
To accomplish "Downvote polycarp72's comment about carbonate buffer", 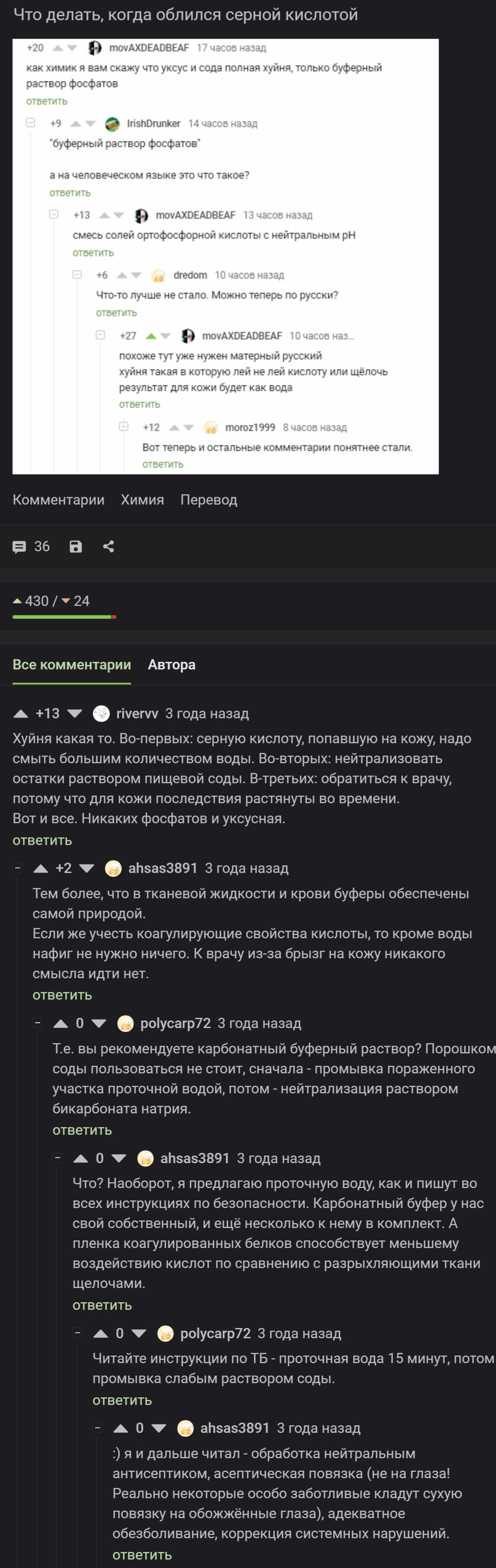I will pyautogui.click(x=99, y=1024).
